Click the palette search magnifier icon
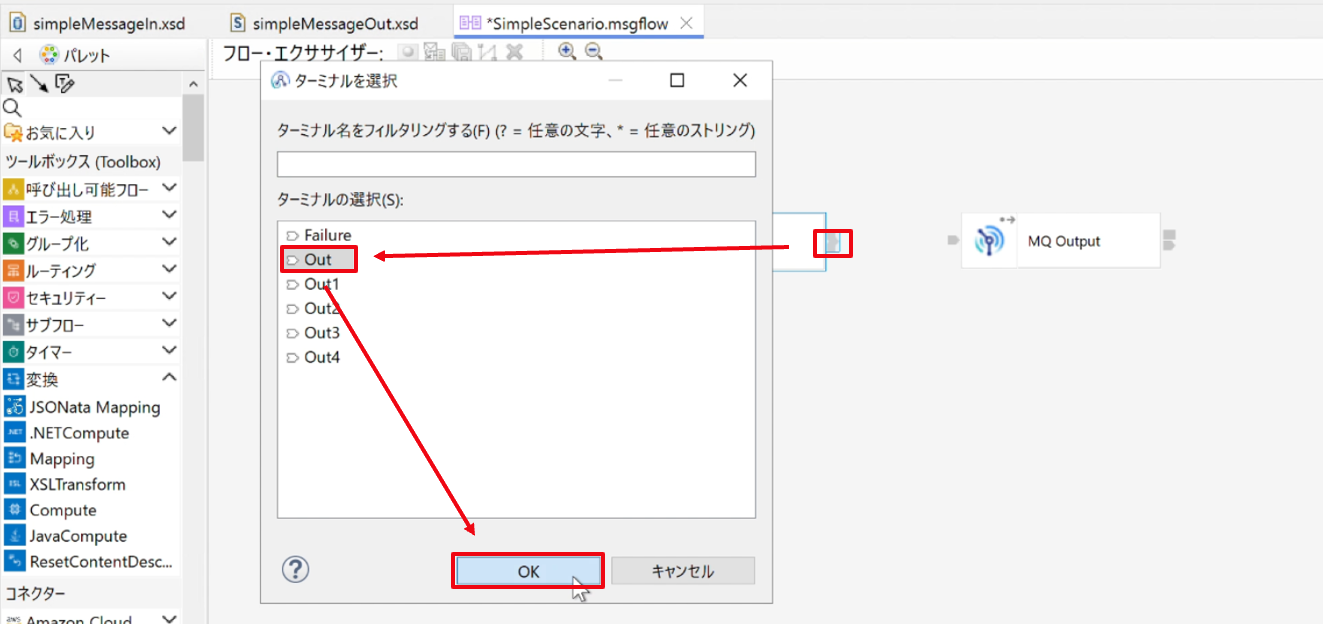Image resolution: width=1323 pixels, height=624 pixels. point(12,108)
